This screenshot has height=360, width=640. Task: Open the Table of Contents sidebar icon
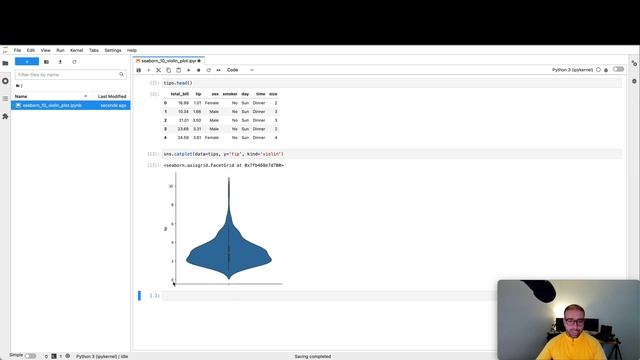[x=5, y=99]
